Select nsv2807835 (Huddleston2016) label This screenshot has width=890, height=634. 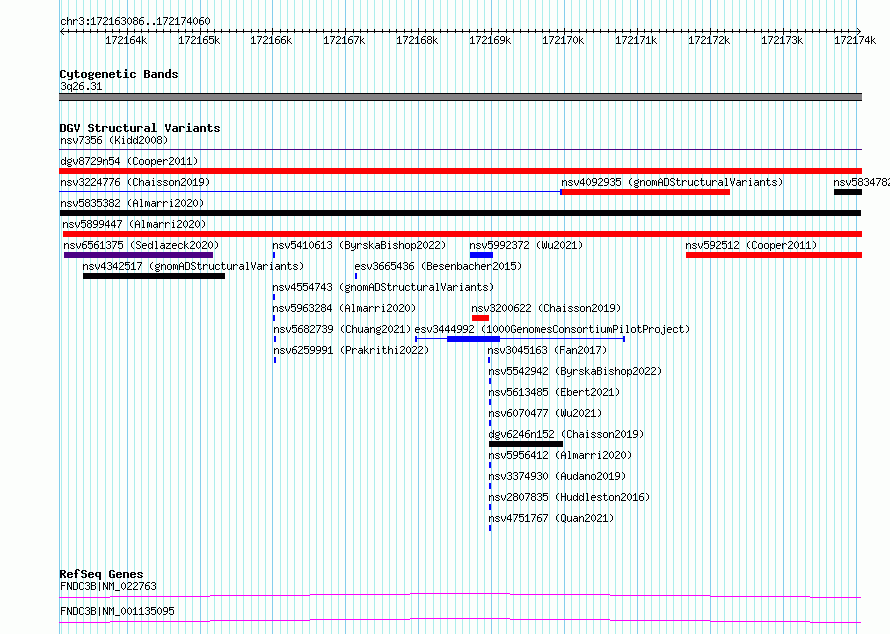(569, 497)
